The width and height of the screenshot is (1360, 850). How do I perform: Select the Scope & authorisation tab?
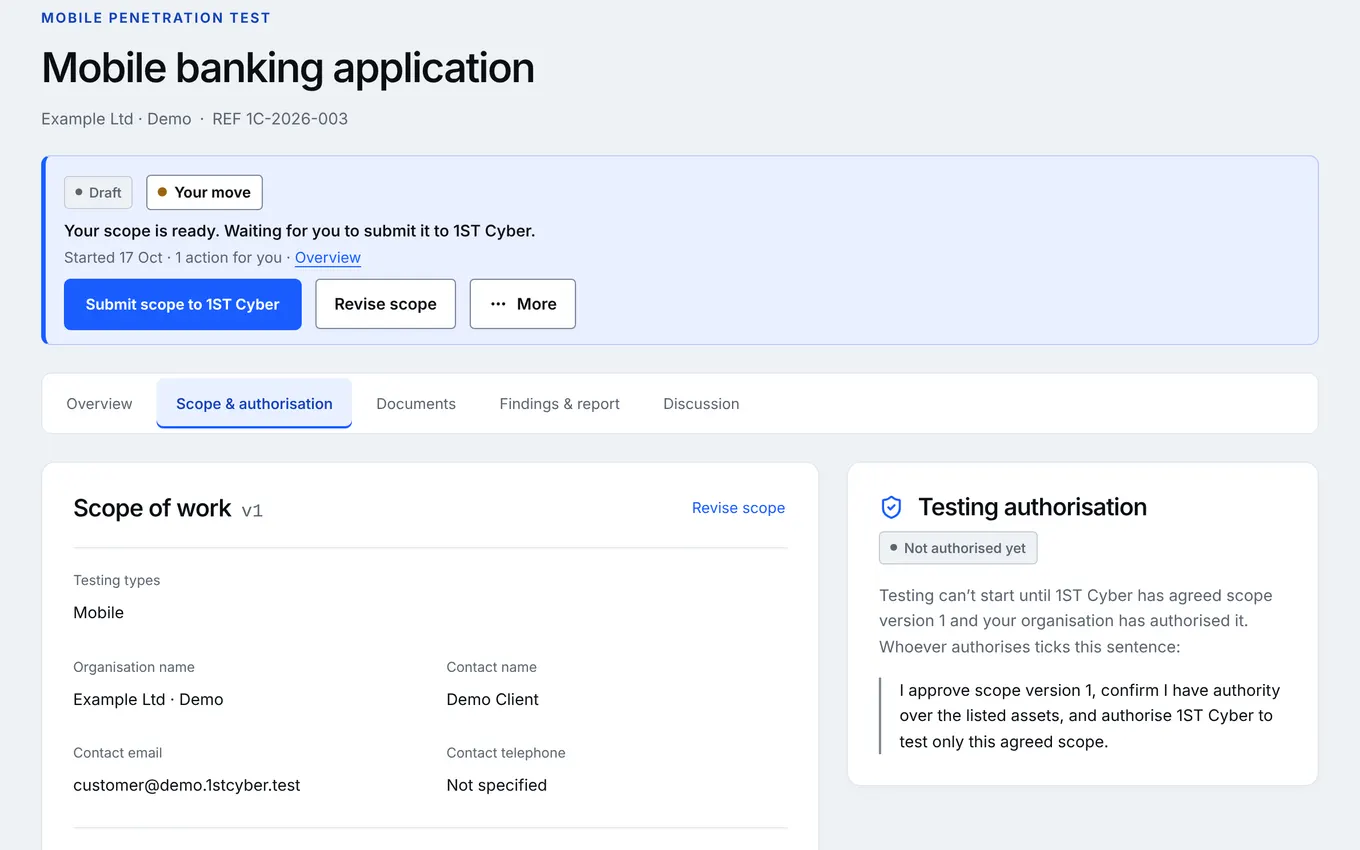[254, 404]
